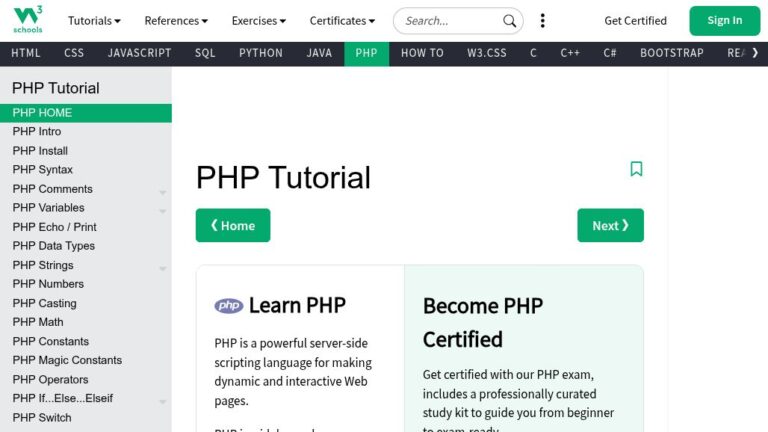Open the Exercises dropdown menu
Viewport: 768px width, 432px height.
pyautogui.click(x=259, y=21)
